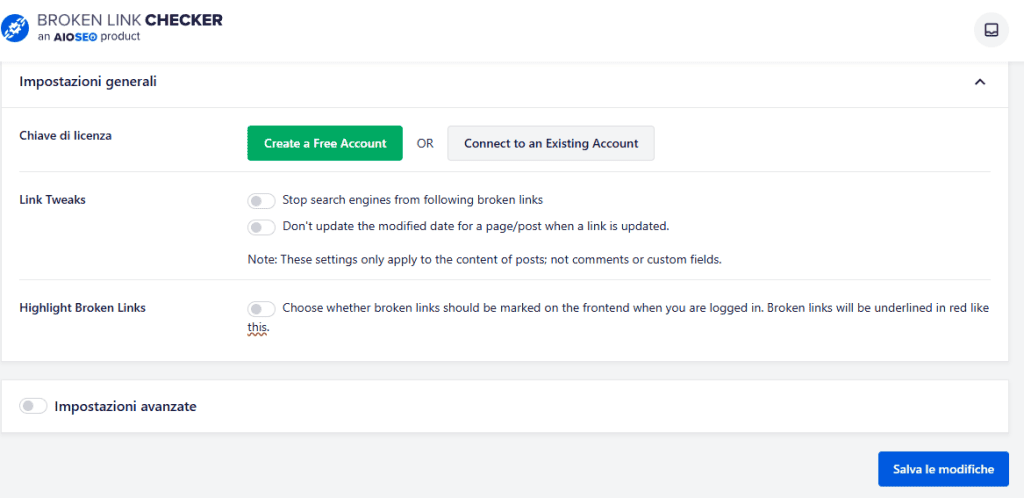
Task: Click the 'an AIOSEO product' tagline
Action: coord(89,37)
